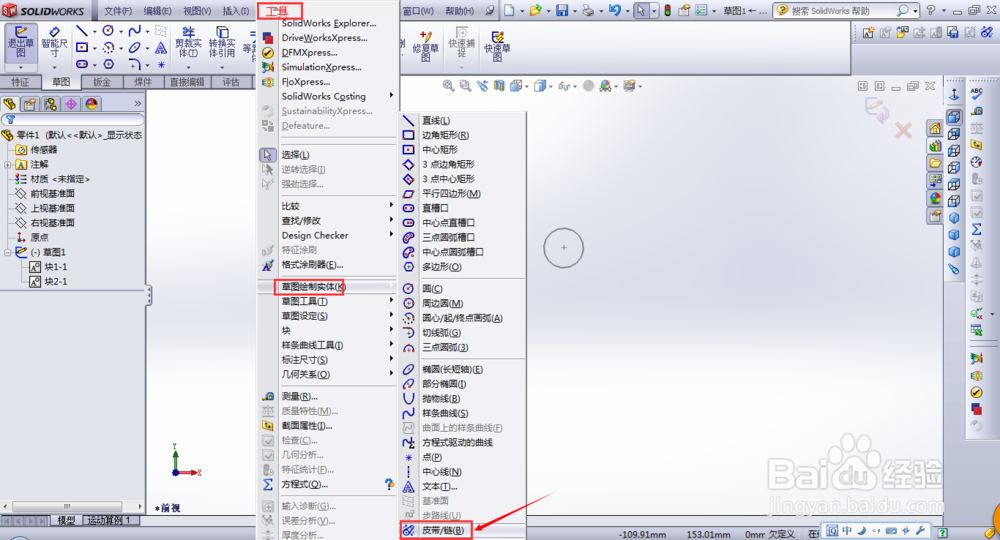
Task: Click the home icon in the task pane
Action: coord(935,129)
